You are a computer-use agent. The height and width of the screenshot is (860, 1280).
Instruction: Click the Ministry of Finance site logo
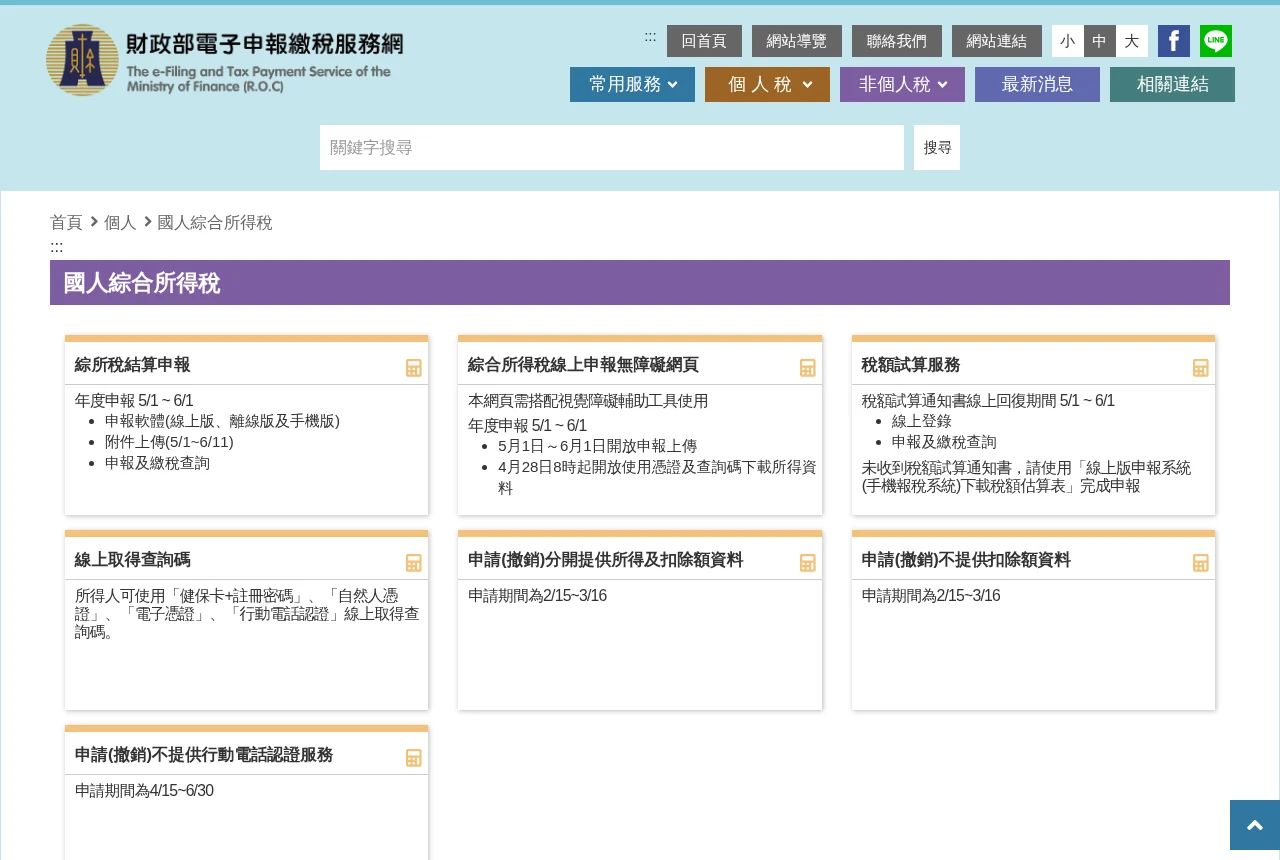tap(225, 60)
